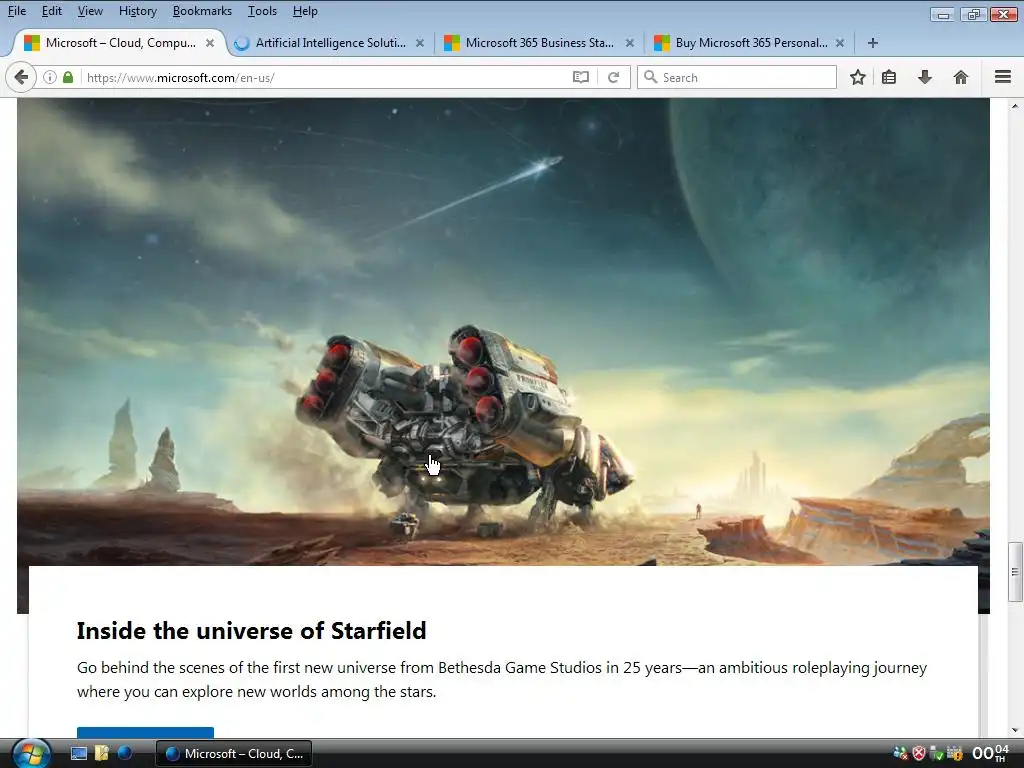Screen dimensions: 1024x768
Task: Click the green padlock security icon
Action: click(68, 77)
